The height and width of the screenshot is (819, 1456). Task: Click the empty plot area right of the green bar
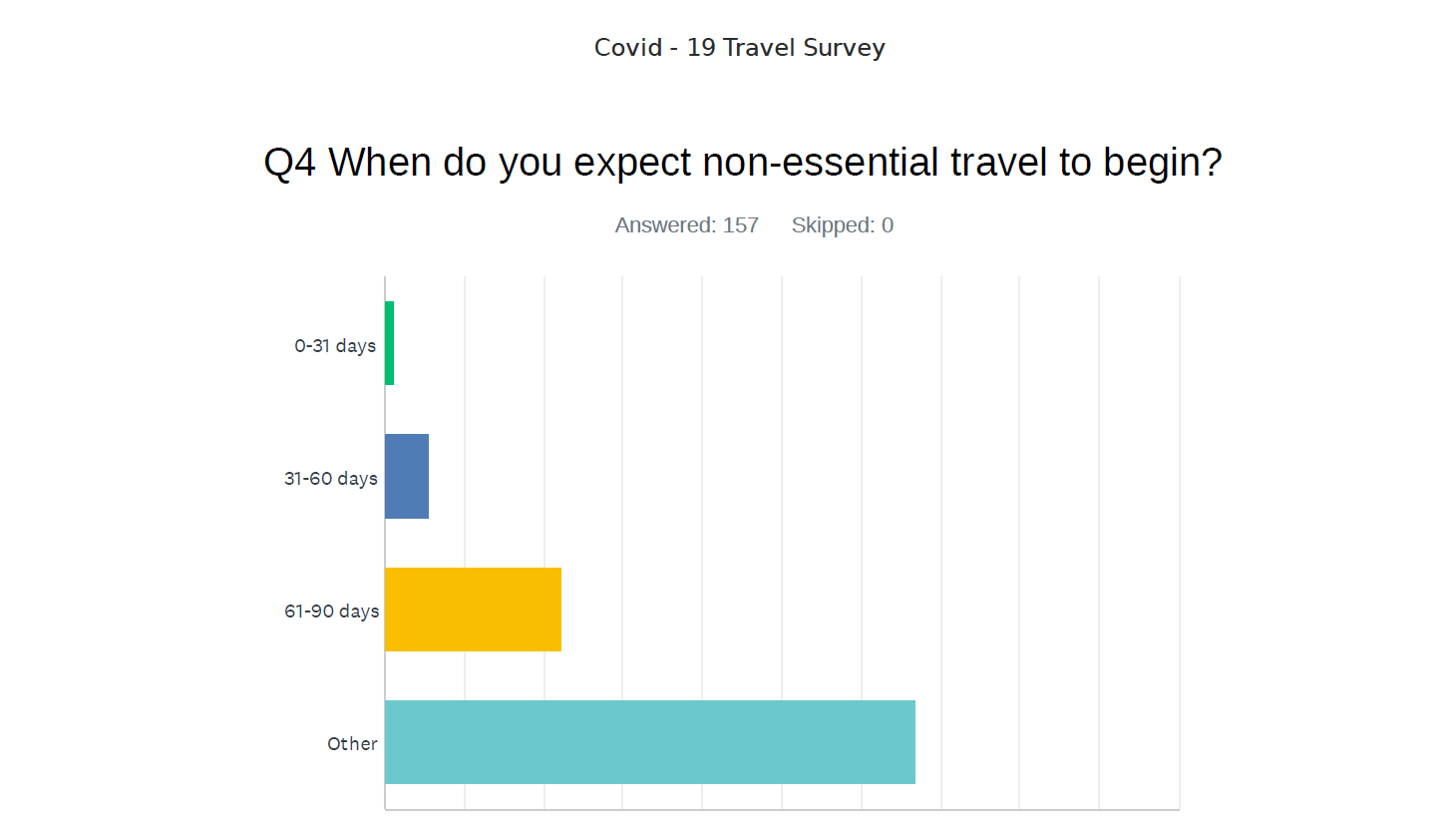[x=788, y=343]
